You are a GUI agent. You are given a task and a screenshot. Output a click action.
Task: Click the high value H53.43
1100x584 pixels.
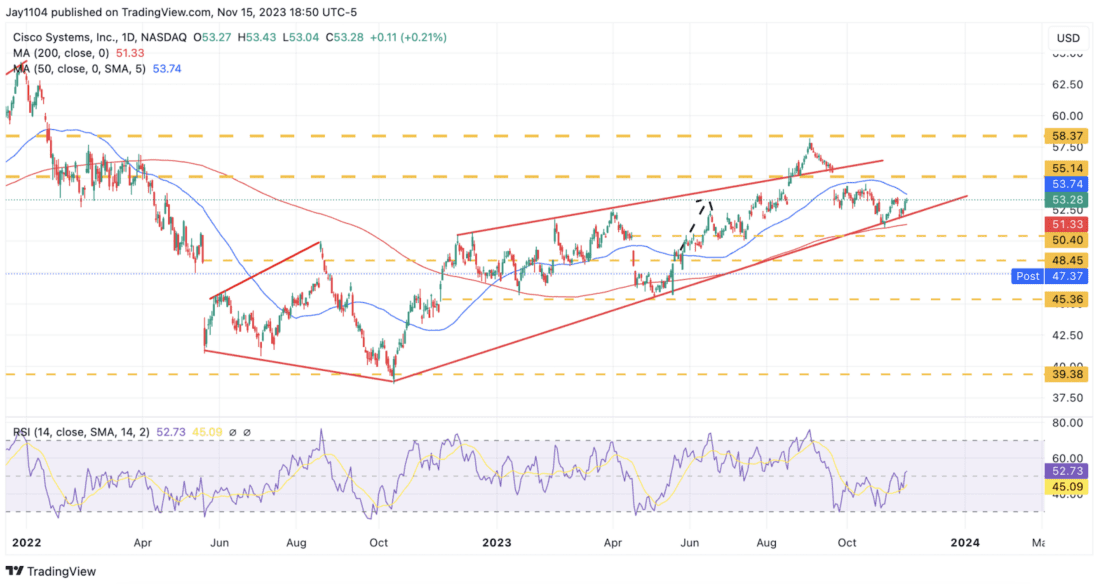click(257, 37)
